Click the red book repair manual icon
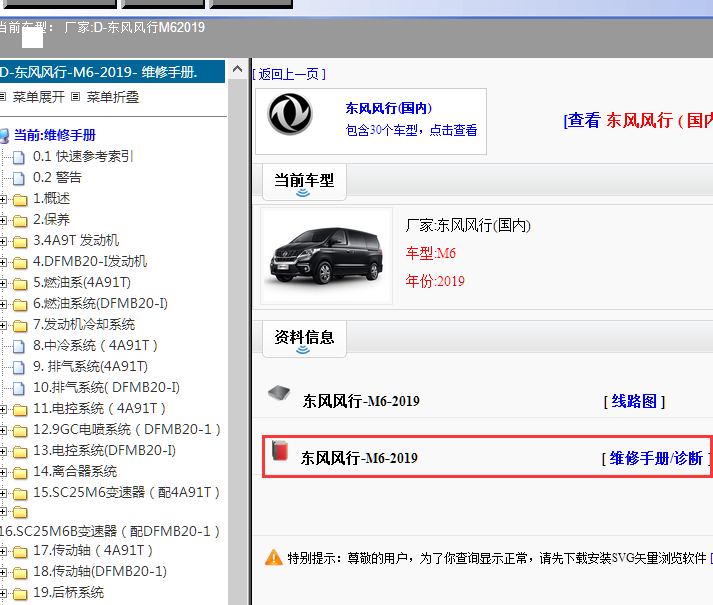The width and height of the screenshot is (713, 605). click(280, 450)
